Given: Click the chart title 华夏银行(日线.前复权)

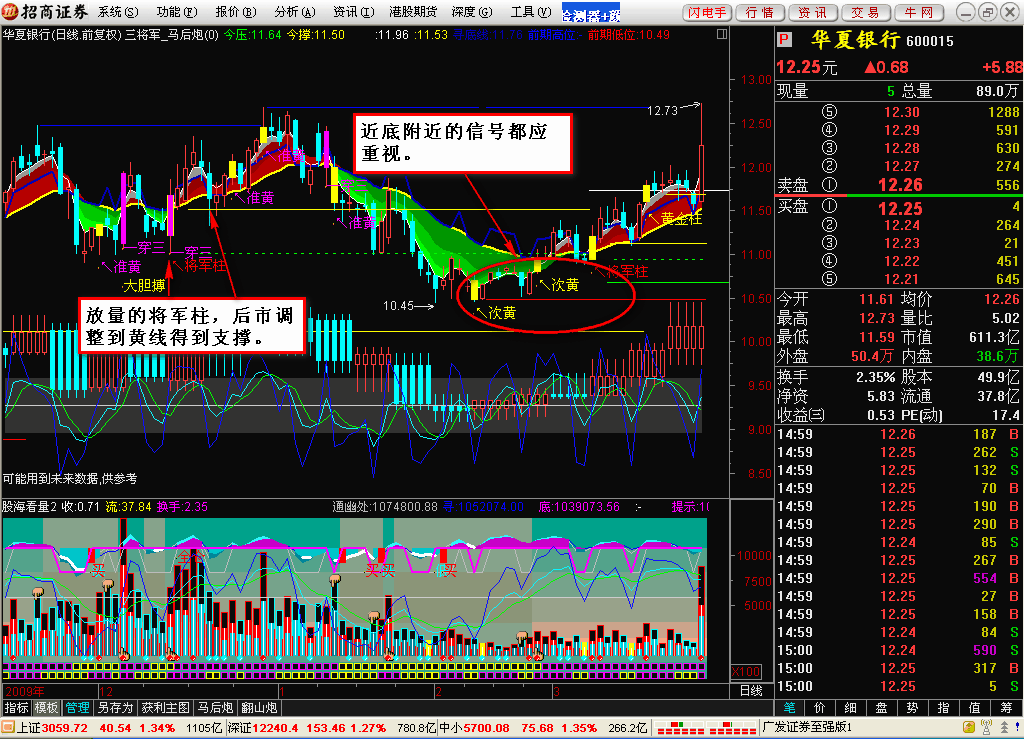Looking at the screenshot, I should tap(62, 35).
